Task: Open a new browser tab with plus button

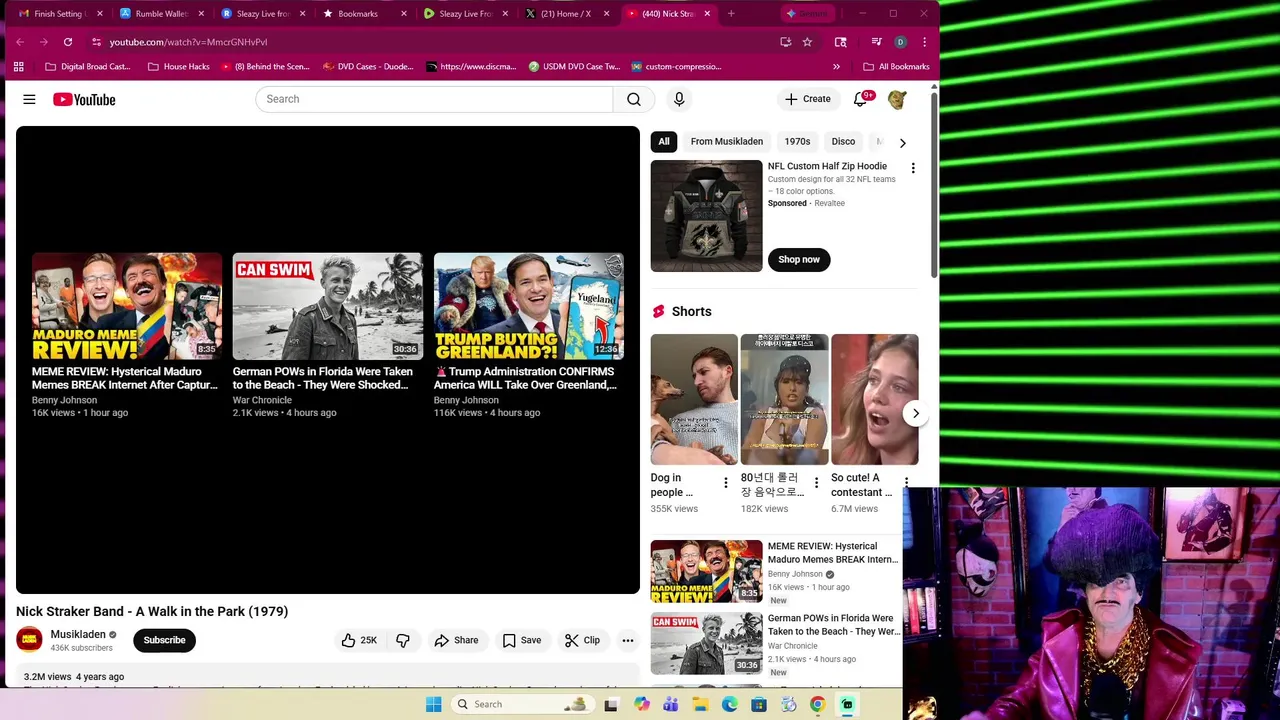Action: click(731, 14)
